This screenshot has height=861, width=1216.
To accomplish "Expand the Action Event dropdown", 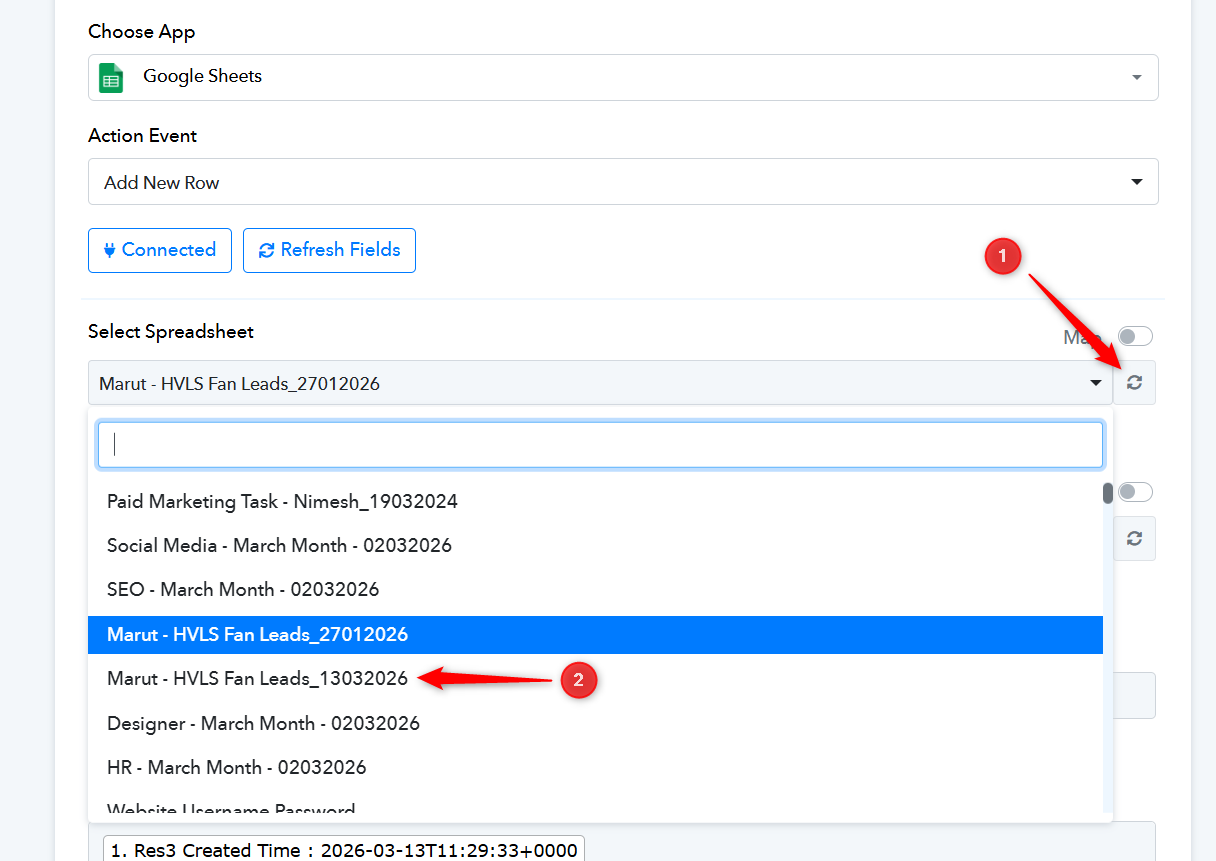I will (x=1136, y=182).
